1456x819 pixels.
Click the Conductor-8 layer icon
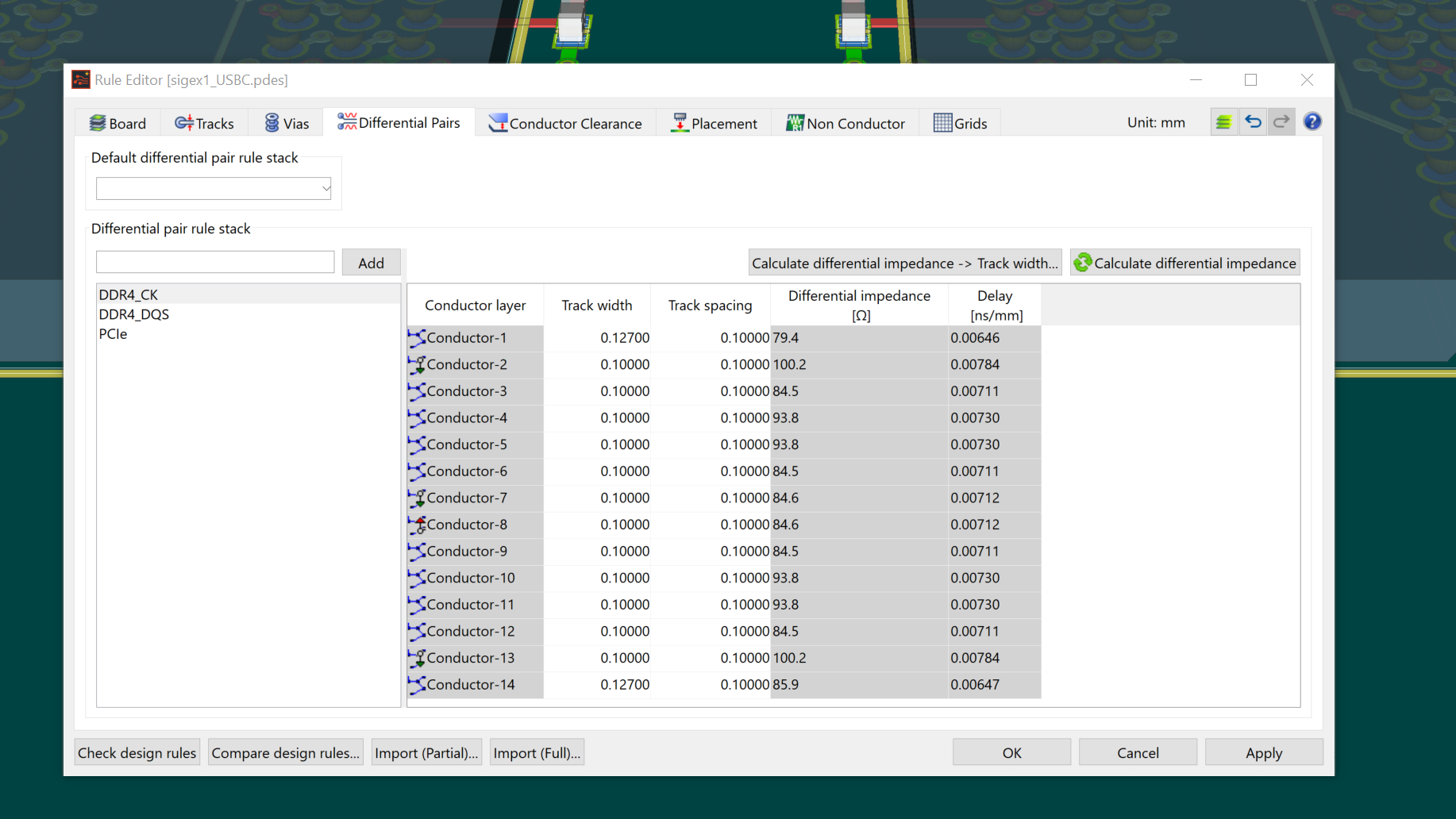417,525
